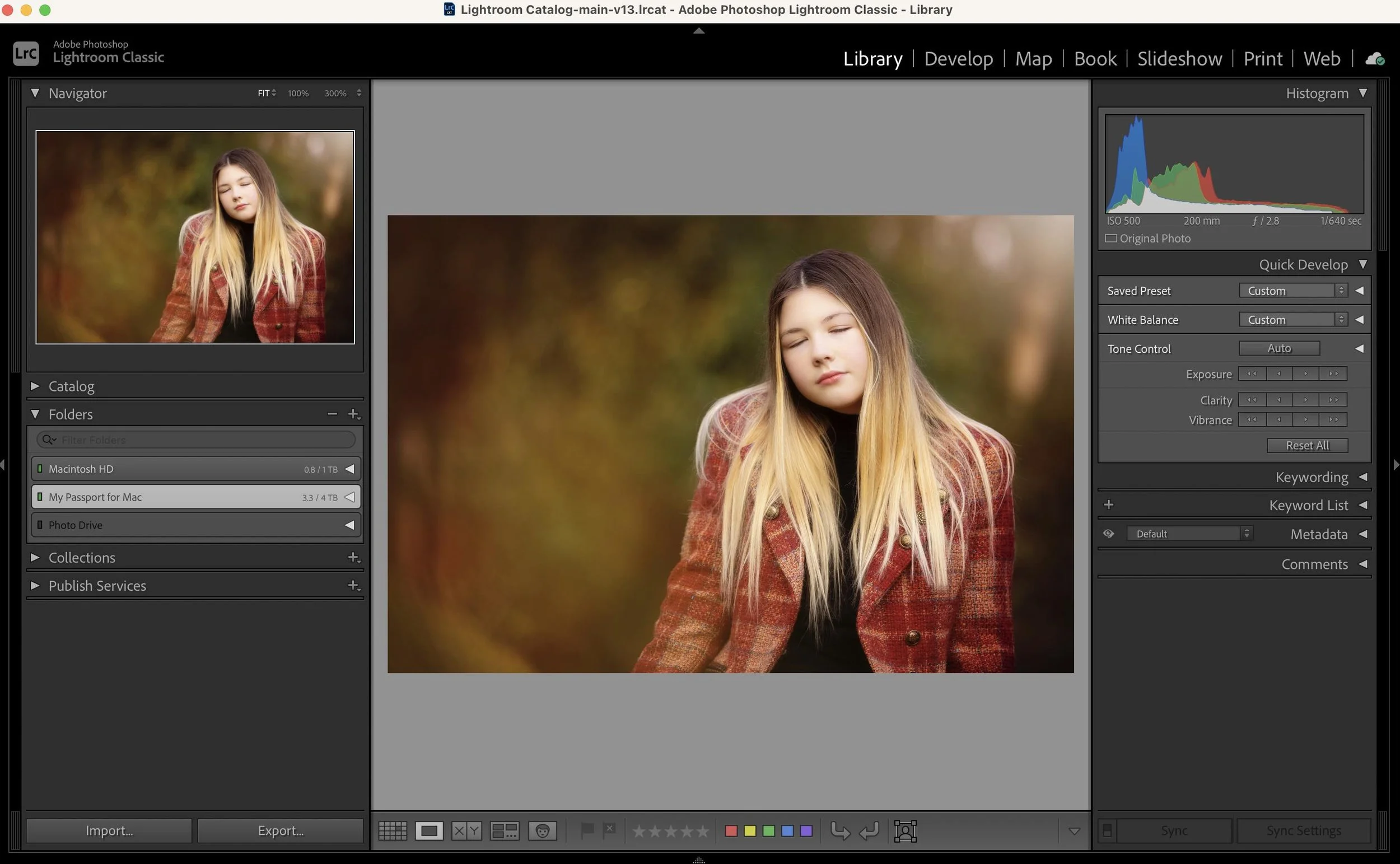
Task: Switch to the Develop module
Action: pyautogui.click(x=958, y=59)
